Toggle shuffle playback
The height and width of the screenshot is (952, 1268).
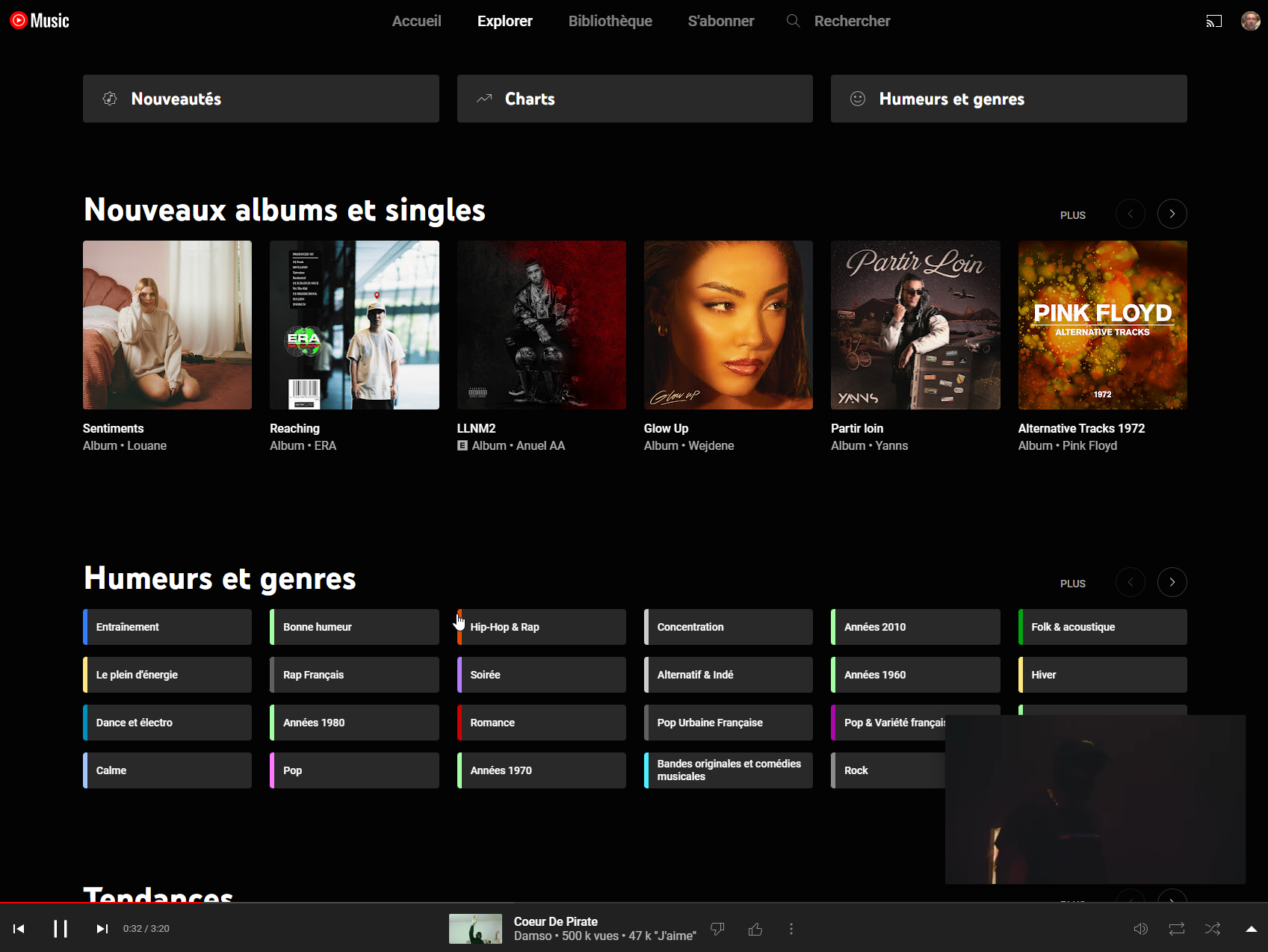click(x=1213, y=929)
